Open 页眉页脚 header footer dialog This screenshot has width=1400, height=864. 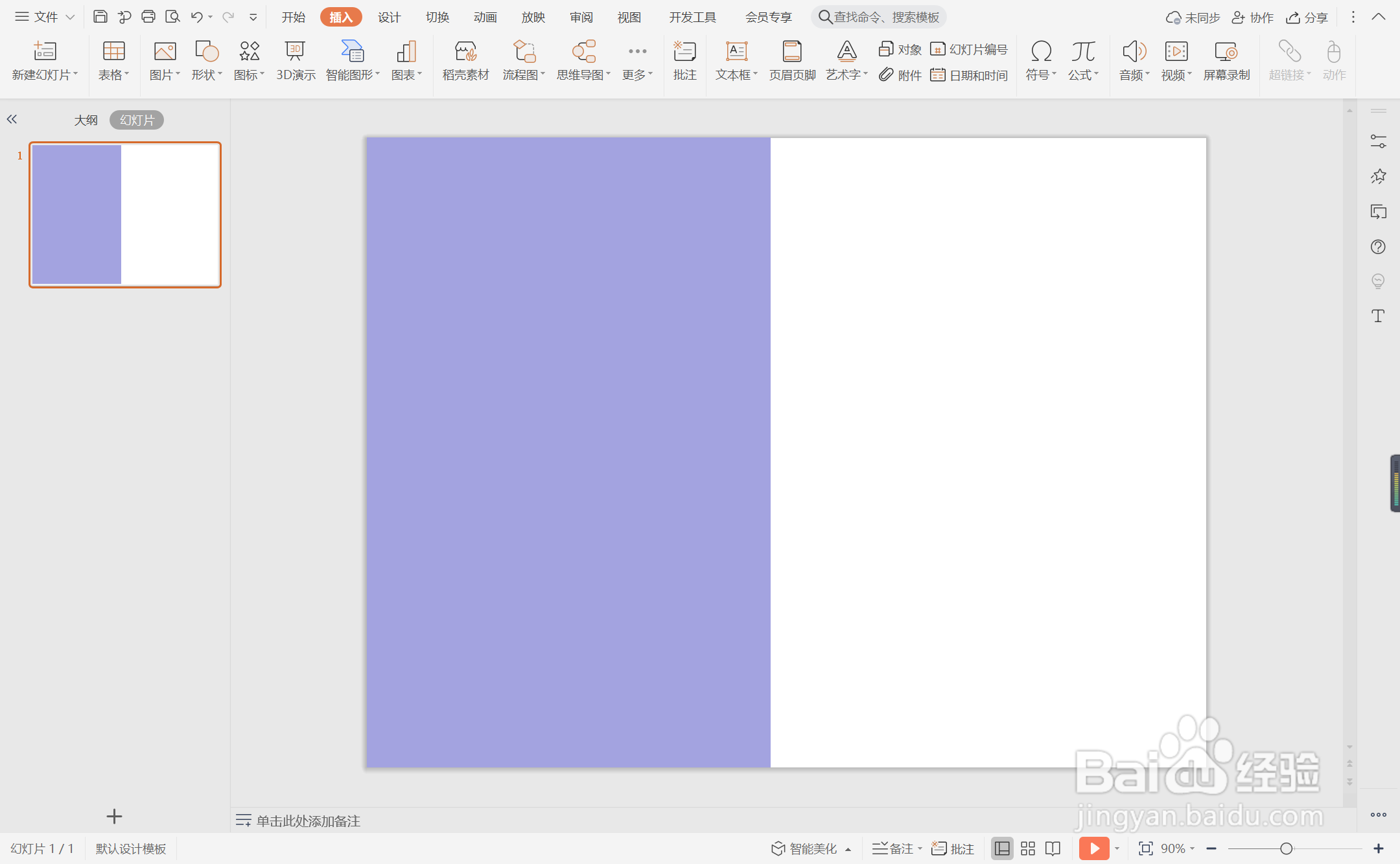[x=792, y=61]
